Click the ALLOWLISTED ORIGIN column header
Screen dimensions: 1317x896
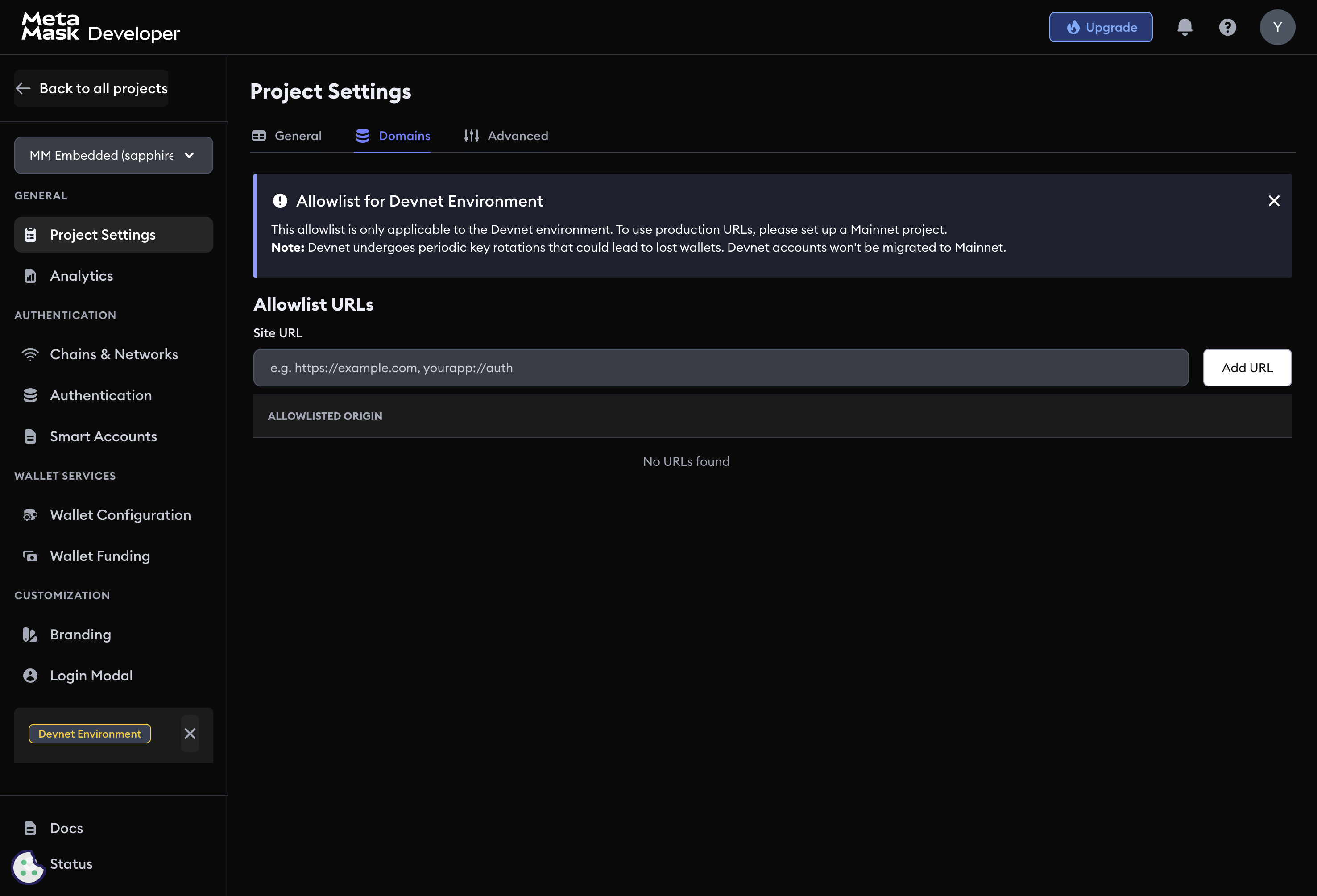[x=325, y=417]
